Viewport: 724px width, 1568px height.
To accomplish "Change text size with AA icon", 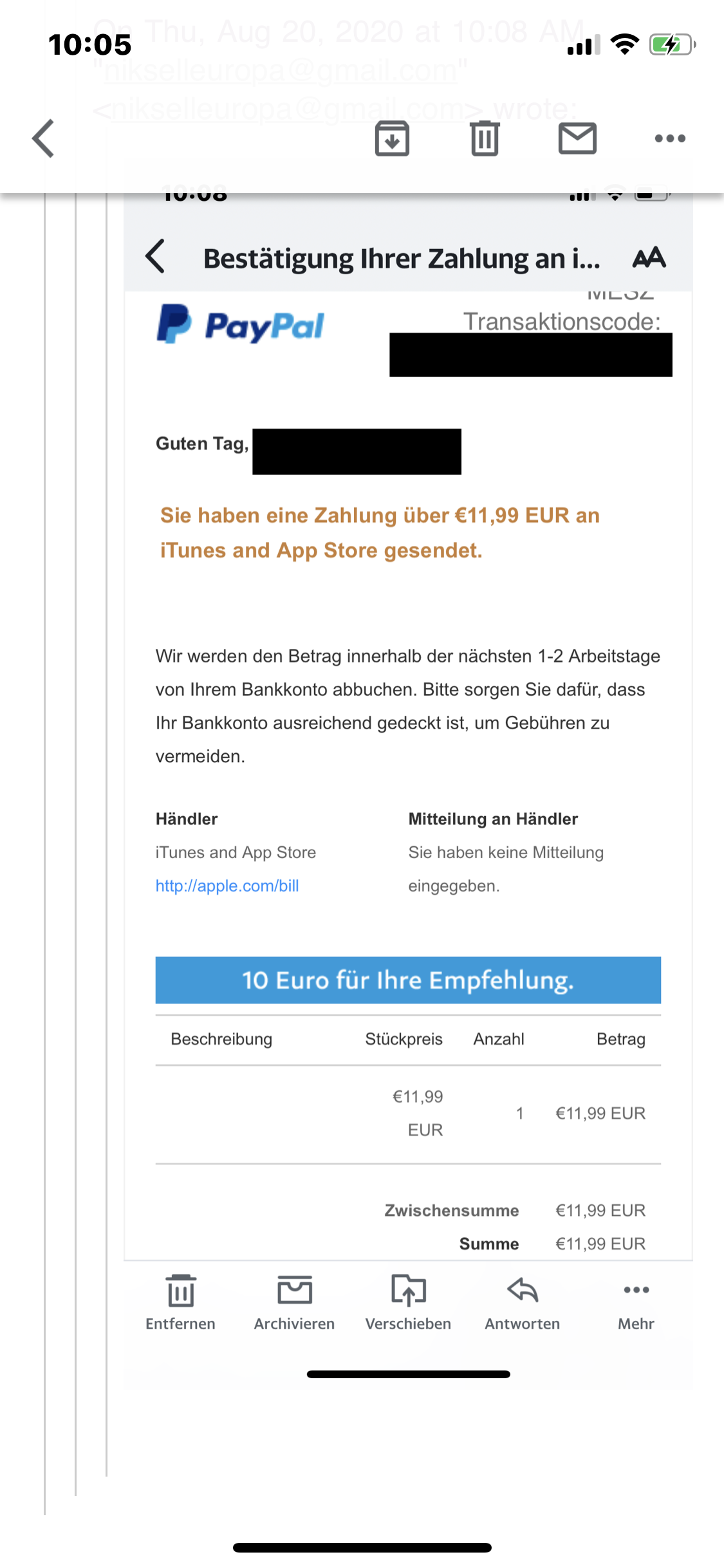I will pyautogui.click(x=649, y=257).
